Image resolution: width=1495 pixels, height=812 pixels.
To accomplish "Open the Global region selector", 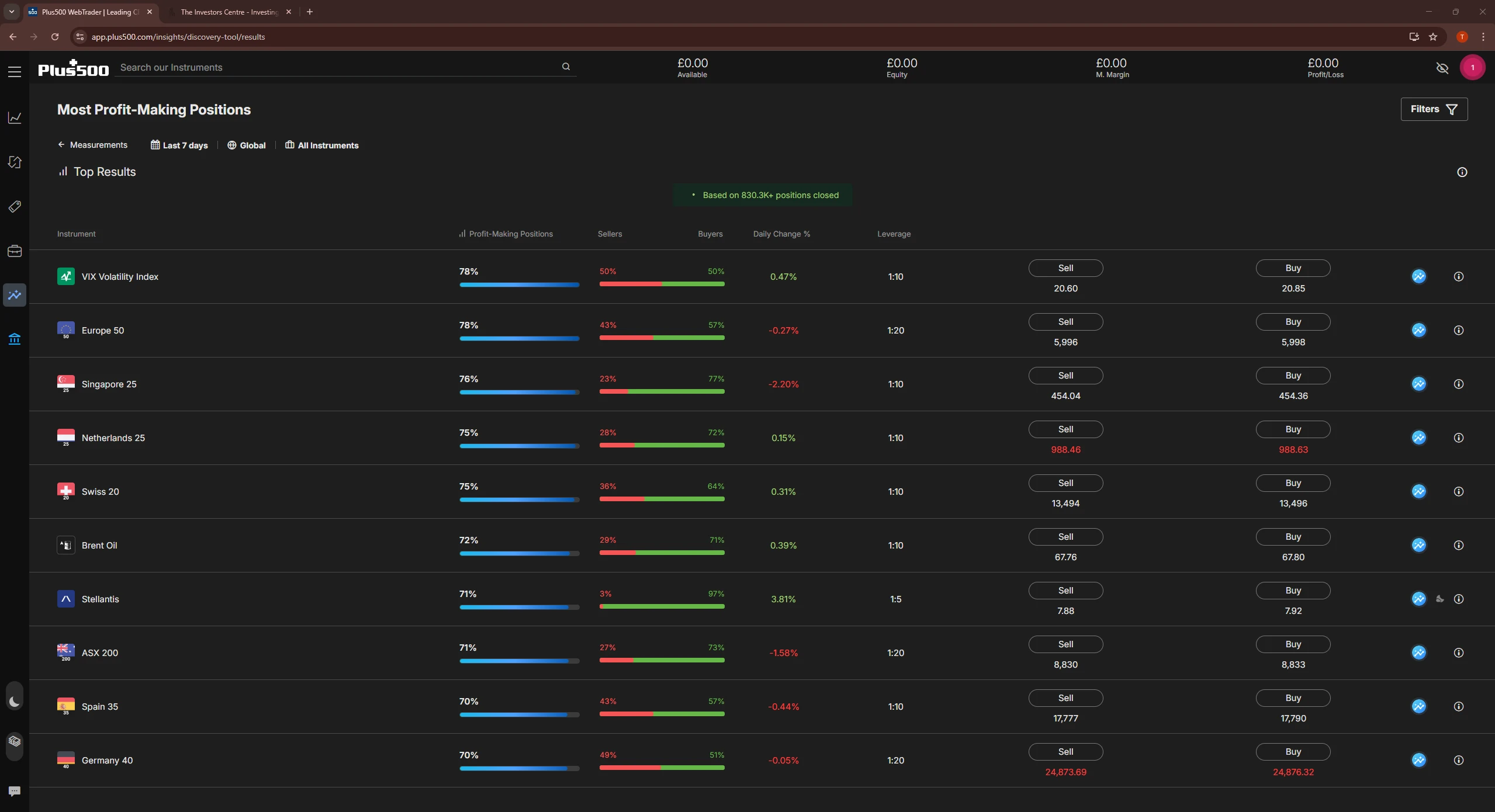I will (x=246, y=145).
